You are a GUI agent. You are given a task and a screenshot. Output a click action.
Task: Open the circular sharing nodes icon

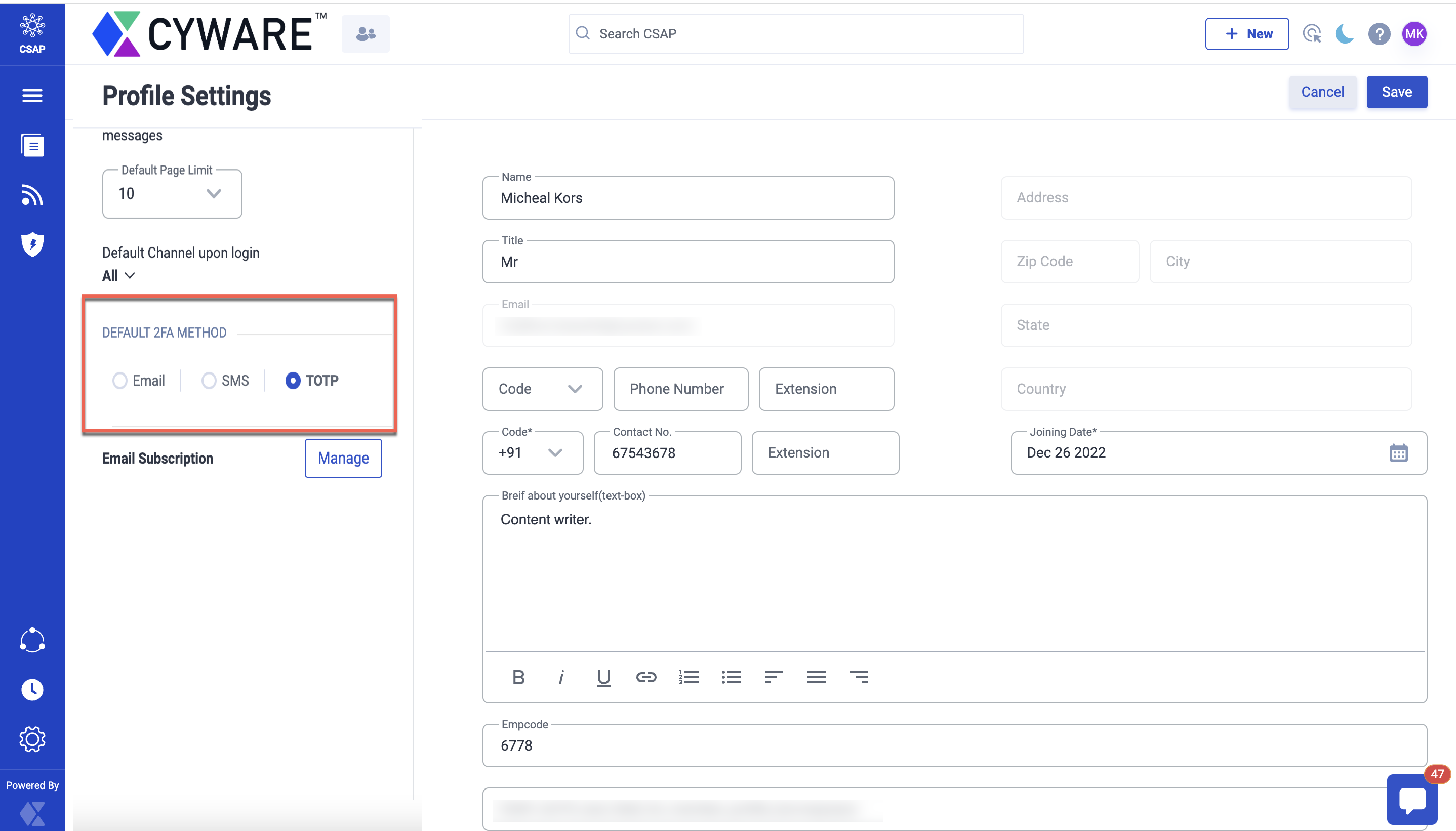point(32,640)
